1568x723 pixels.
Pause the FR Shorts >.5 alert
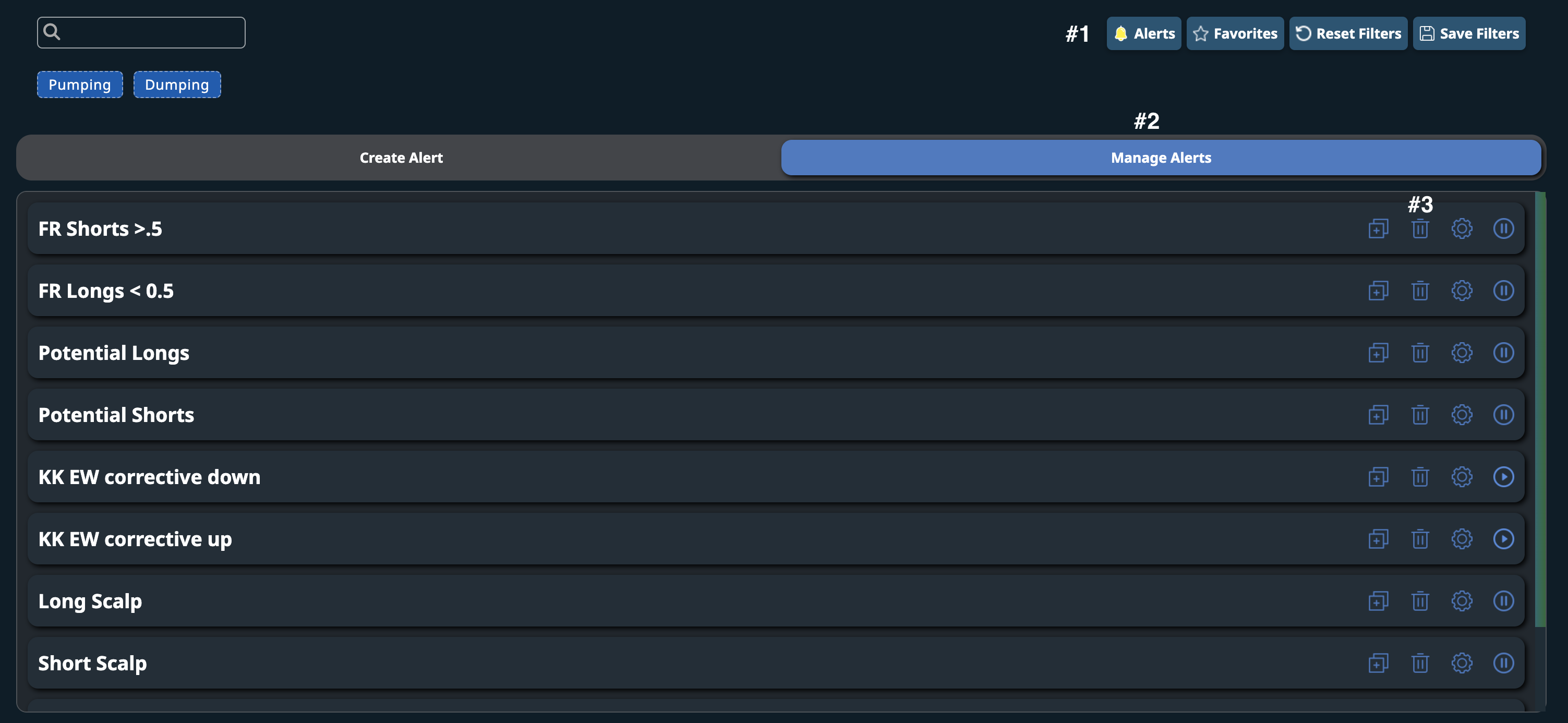pos(1503,229)
